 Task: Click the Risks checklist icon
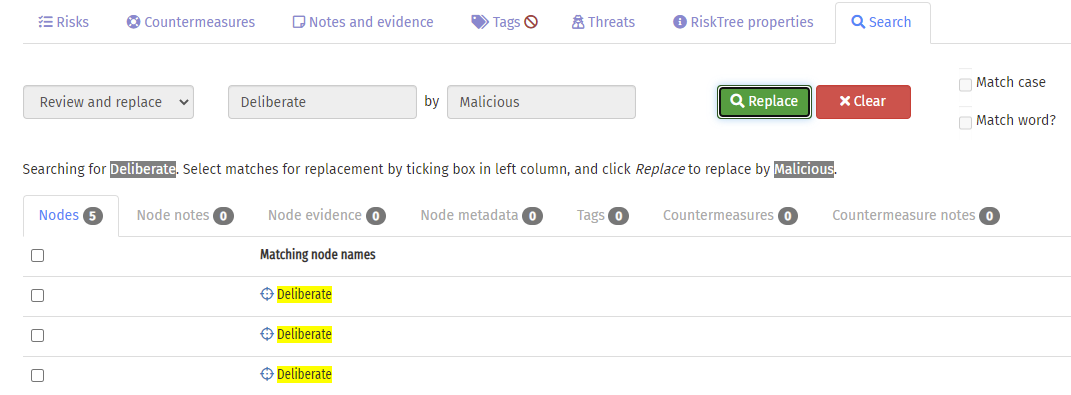45,22
